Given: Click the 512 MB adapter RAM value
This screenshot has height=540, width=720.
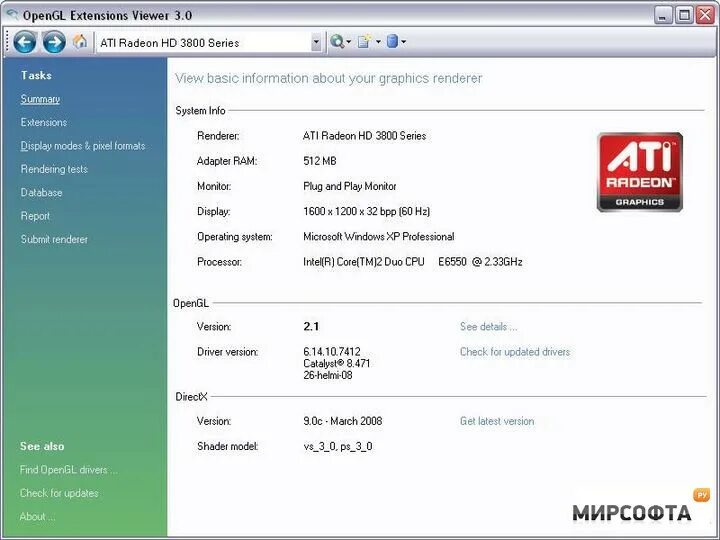Looking at the screenshot, I should click(320, 161).
